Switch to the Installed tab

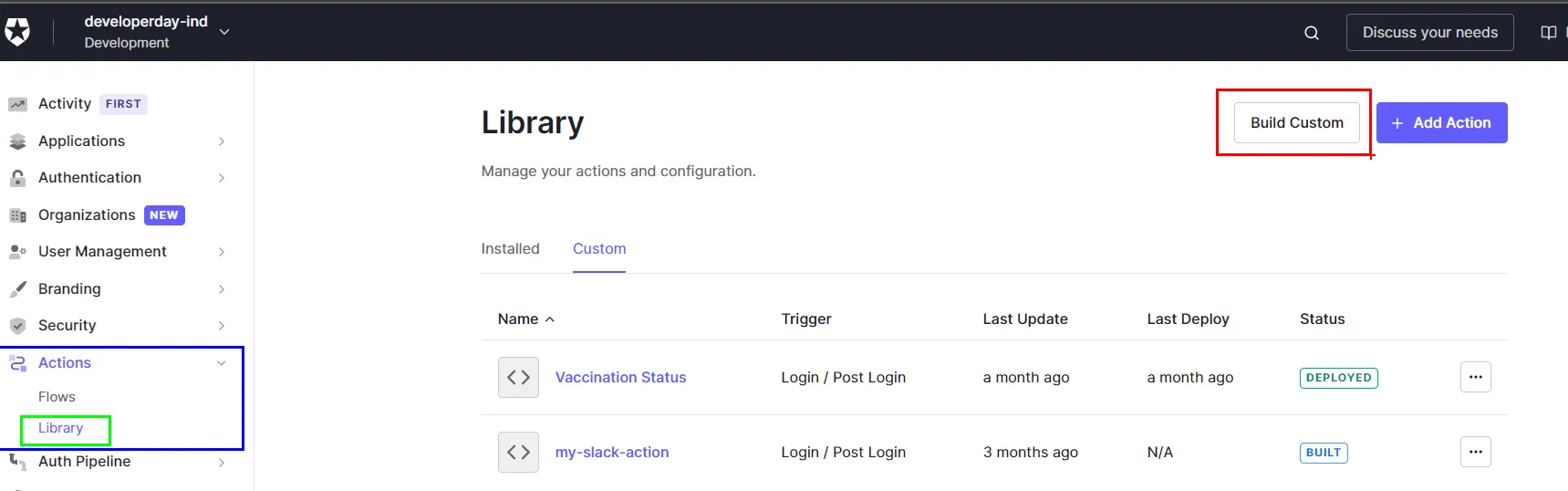[x=510, y=248]
